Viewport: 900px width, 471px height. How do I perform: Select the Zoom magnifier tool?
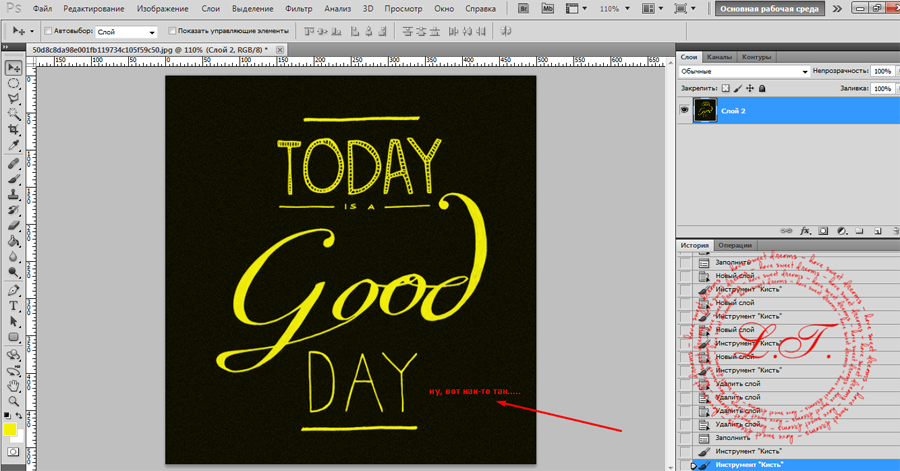(x=13, y=401)
